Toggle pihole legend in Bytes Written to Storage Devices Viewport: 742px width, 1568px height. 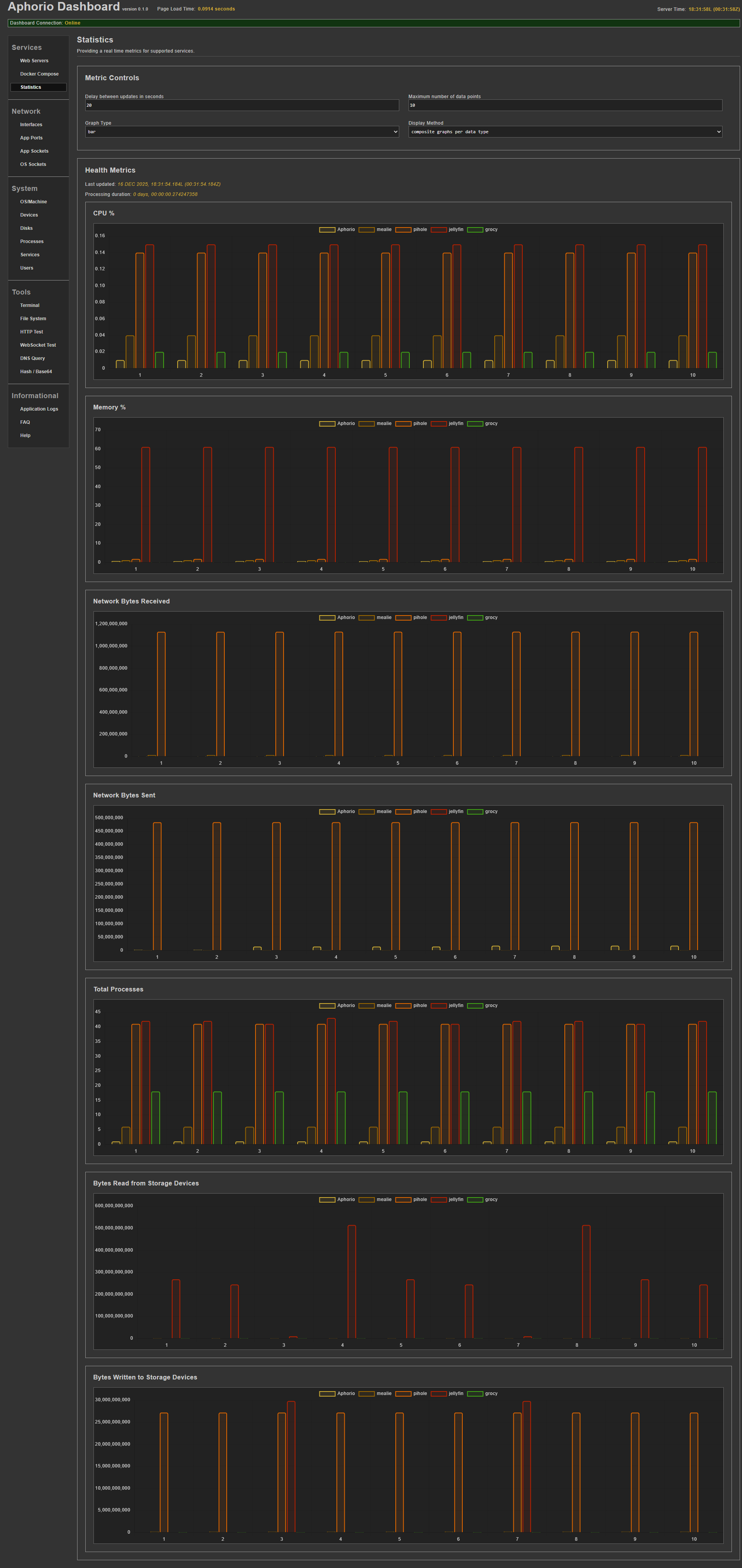coord(411,1393)
